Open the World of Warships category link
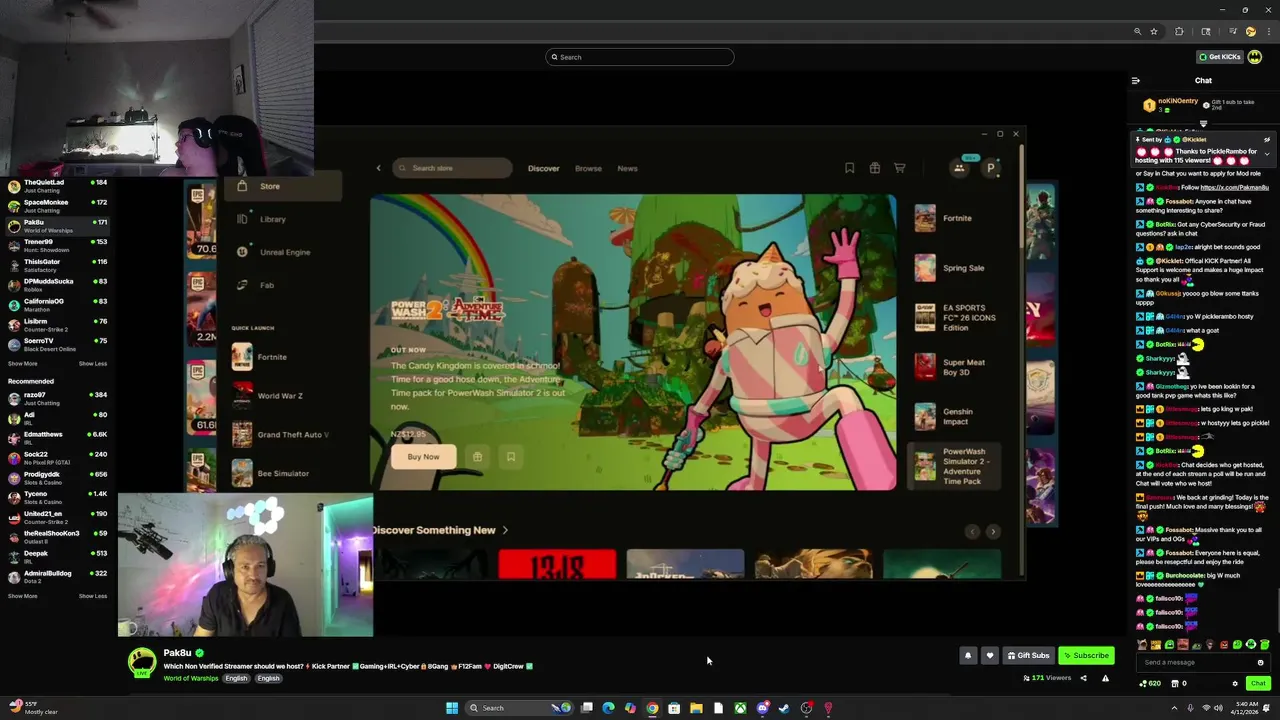This screenshot has height=720, width=1280. point(190,679)
